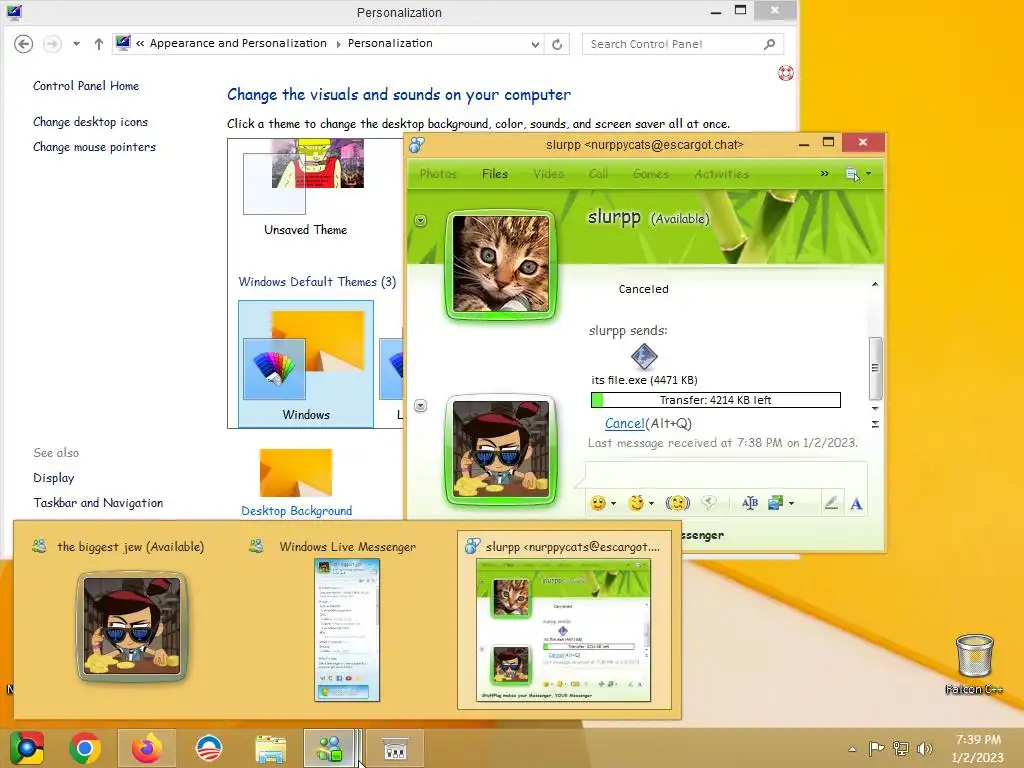Screen dimensions: 1024x768
Task: Select the Windows default theme
Action: point(306,364)
